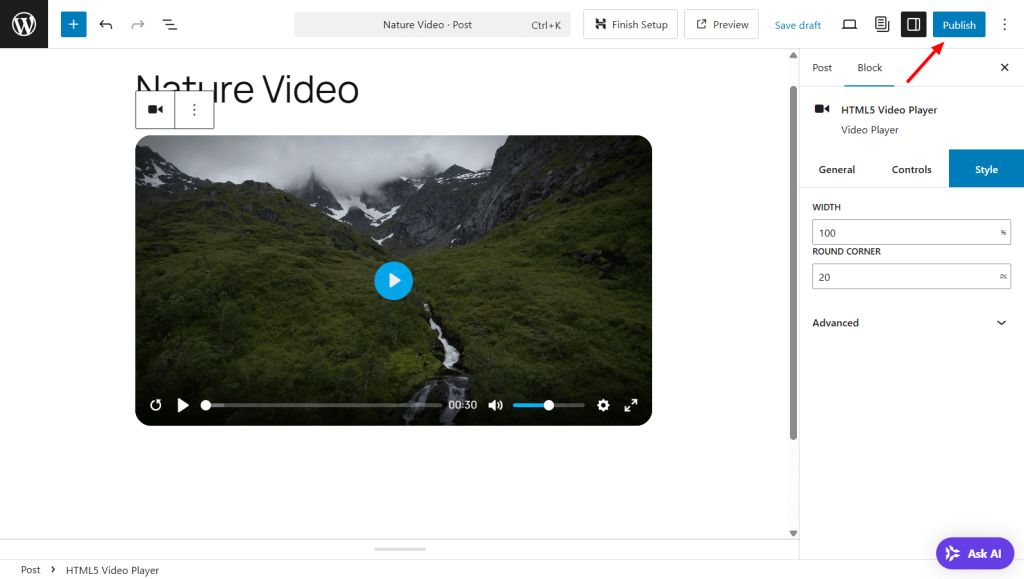
Task: Click the Save draft link
Action: (x=797, y=25)
